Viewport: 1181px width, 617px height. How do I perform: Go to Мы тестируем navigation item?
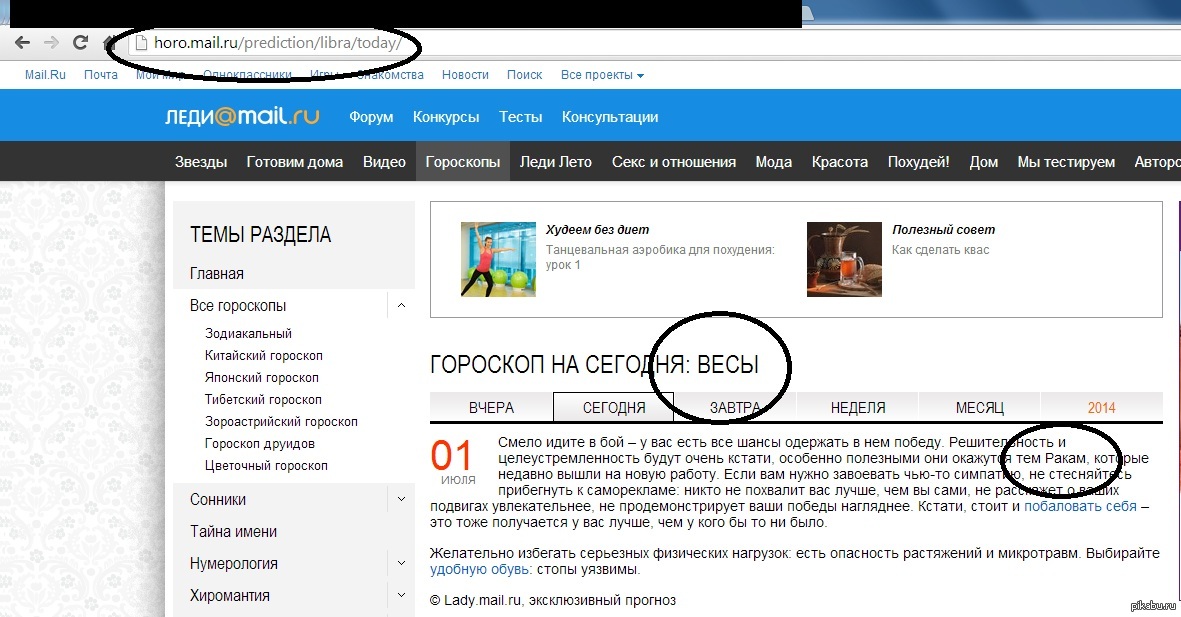(1066, 161)
